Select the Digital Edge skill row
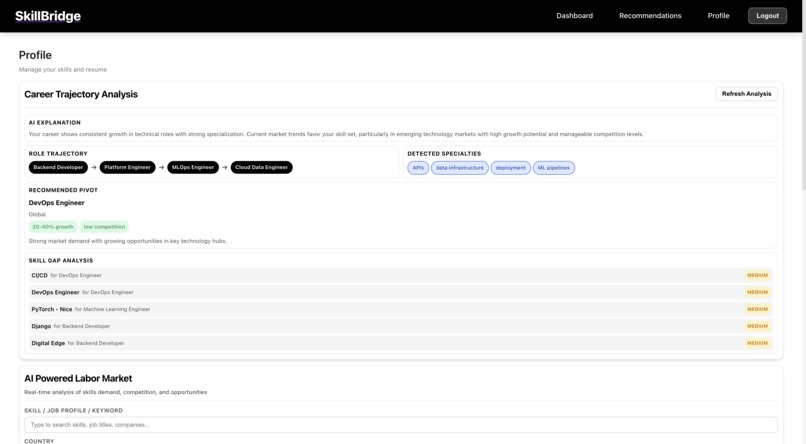The width and height of the screenshot is (806, 444). pyautogui.click(x=400, y=343)
